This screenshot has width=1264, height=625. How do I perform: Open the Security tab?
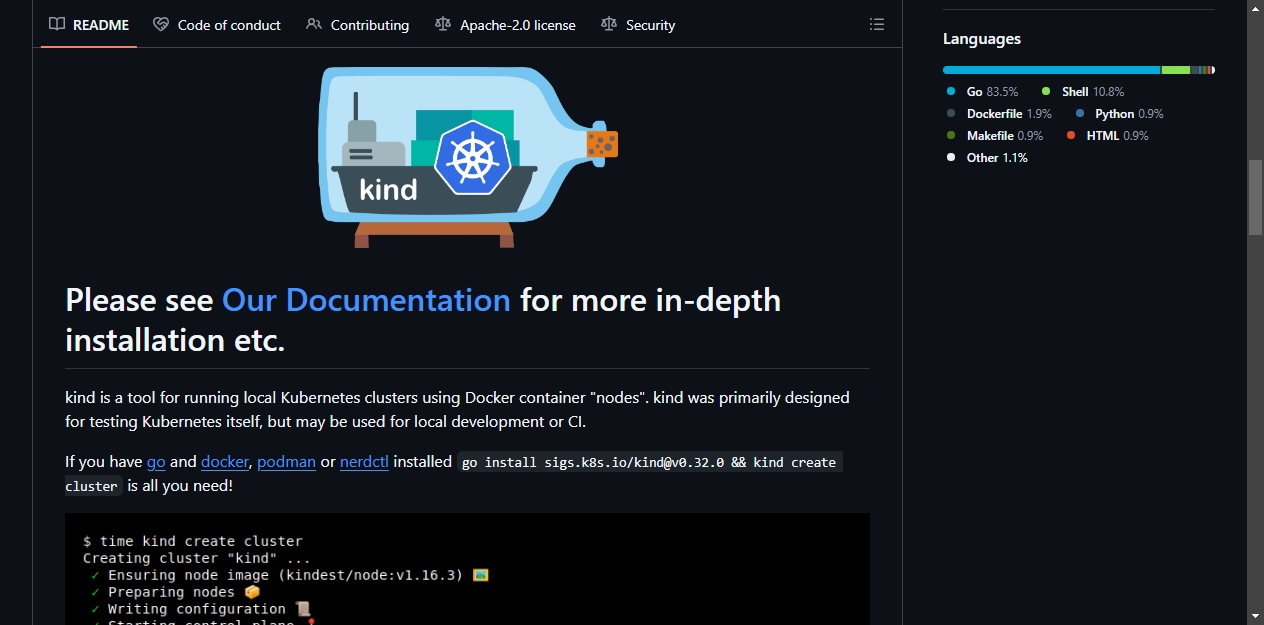(638, 25)
